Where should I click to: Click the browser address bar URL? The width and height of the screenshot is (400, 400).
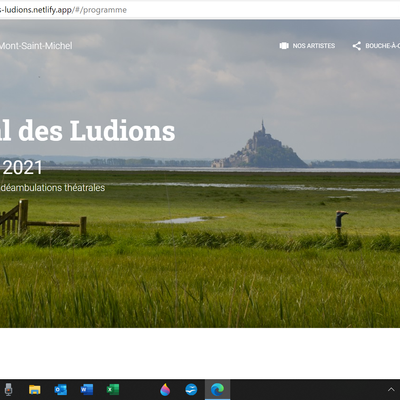63,10
